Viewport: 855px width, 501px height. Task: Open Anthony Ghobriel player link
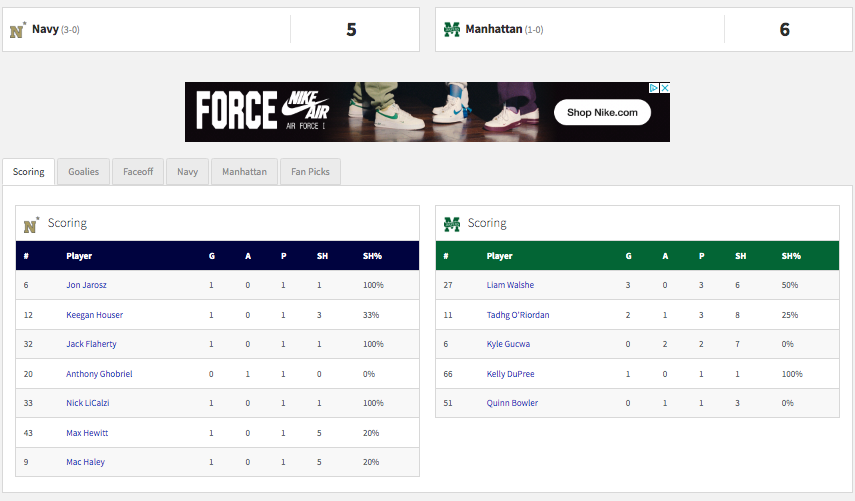[x=99, y=374]
